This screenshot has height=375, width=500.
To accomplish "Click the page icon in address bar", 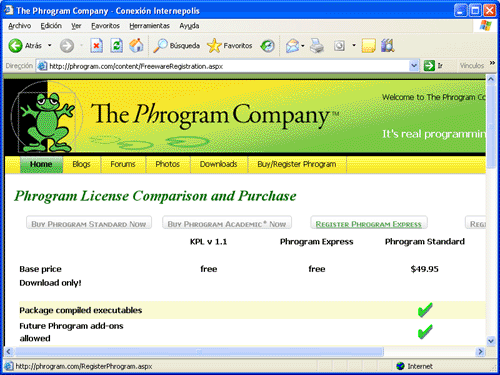I will point(42,66).
